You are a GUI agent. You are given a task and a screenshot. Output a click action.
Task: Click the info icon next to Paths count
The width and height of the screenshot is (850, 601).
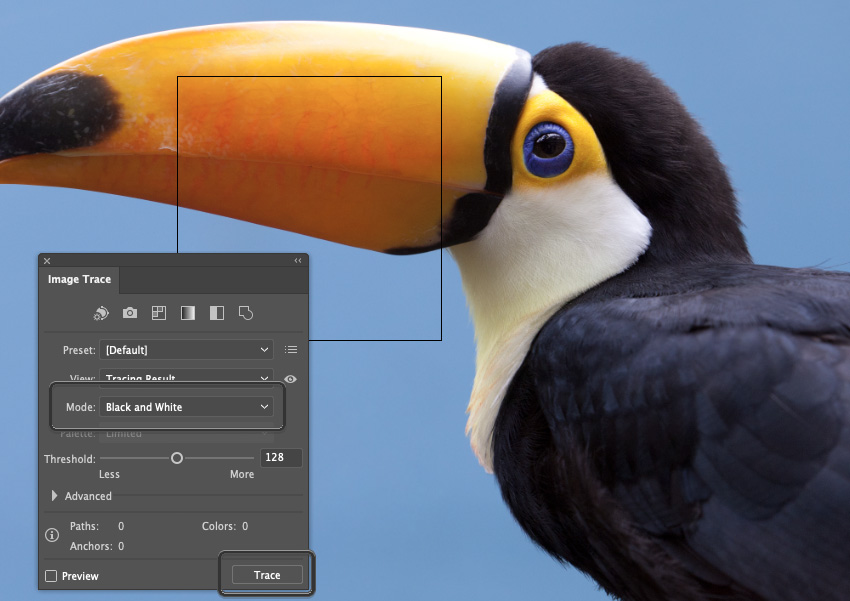(51, 533)
